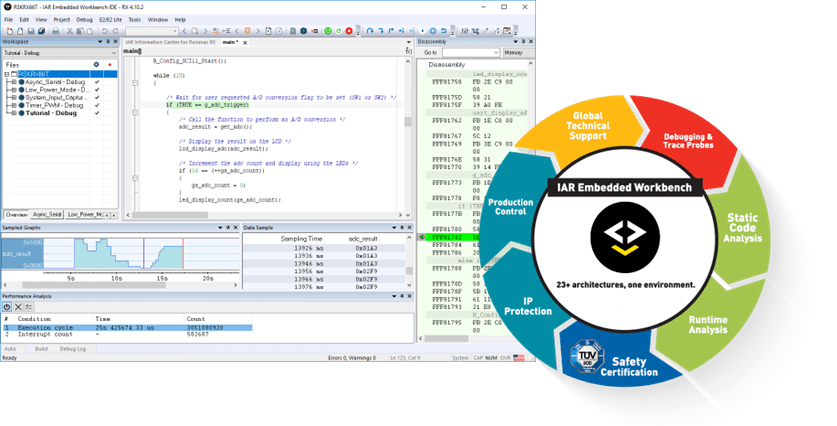The image size is (837, 426).
Task: Select the Execution cycle row
Action: (127, 327)
